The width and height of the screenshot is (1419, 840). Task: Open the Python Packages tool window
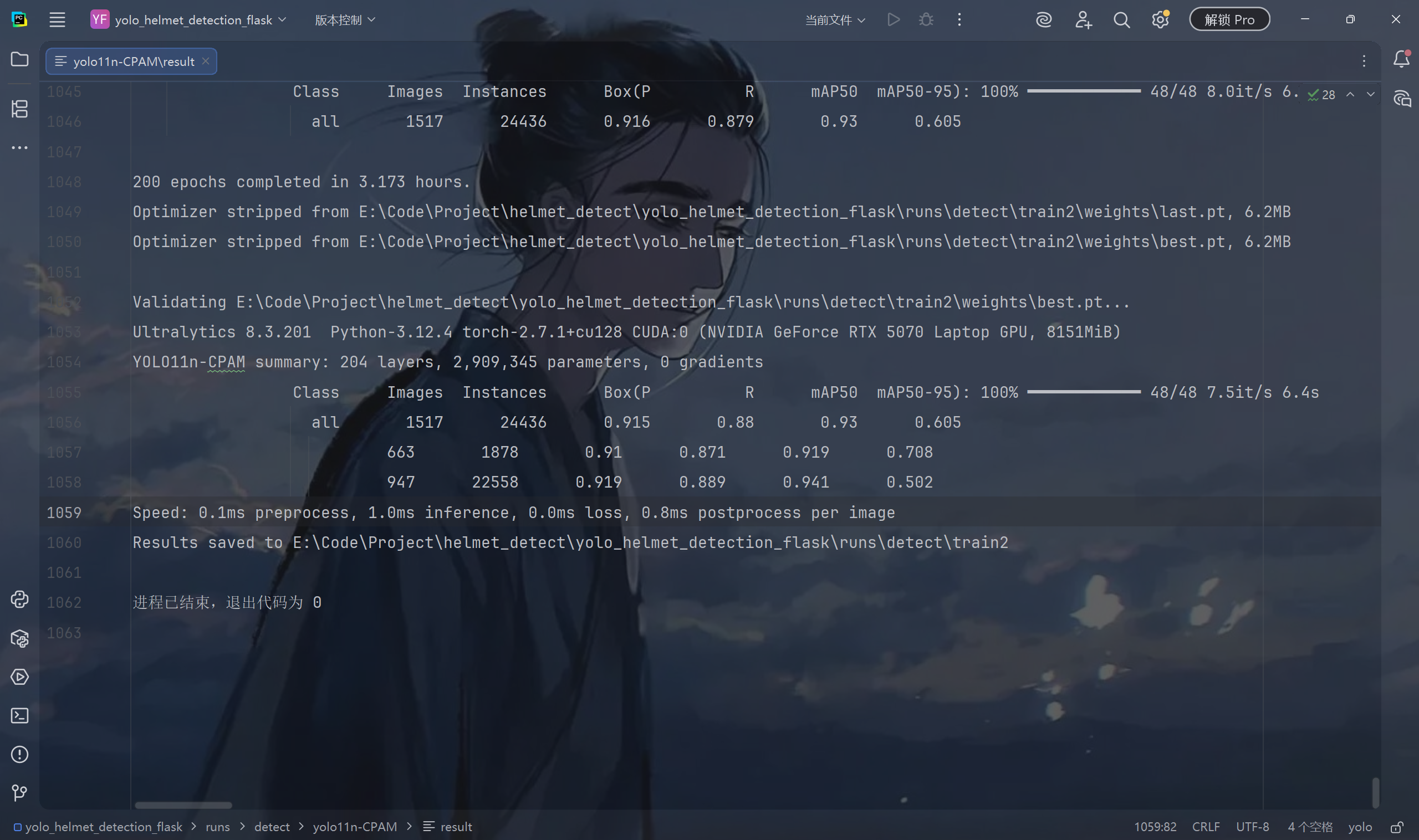pos(20,638)
